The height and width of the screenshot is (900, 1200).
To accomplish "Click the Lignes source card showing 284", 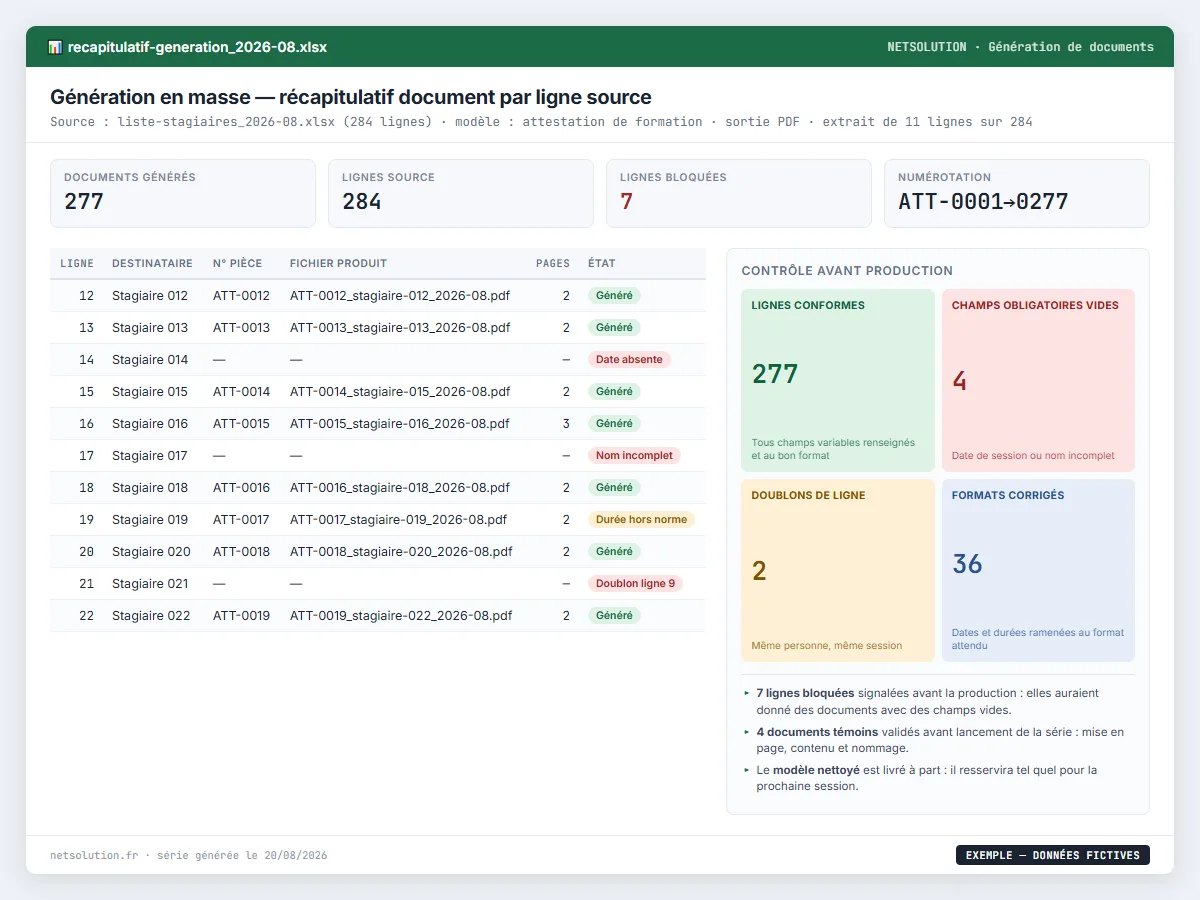I will click(461, 194).
